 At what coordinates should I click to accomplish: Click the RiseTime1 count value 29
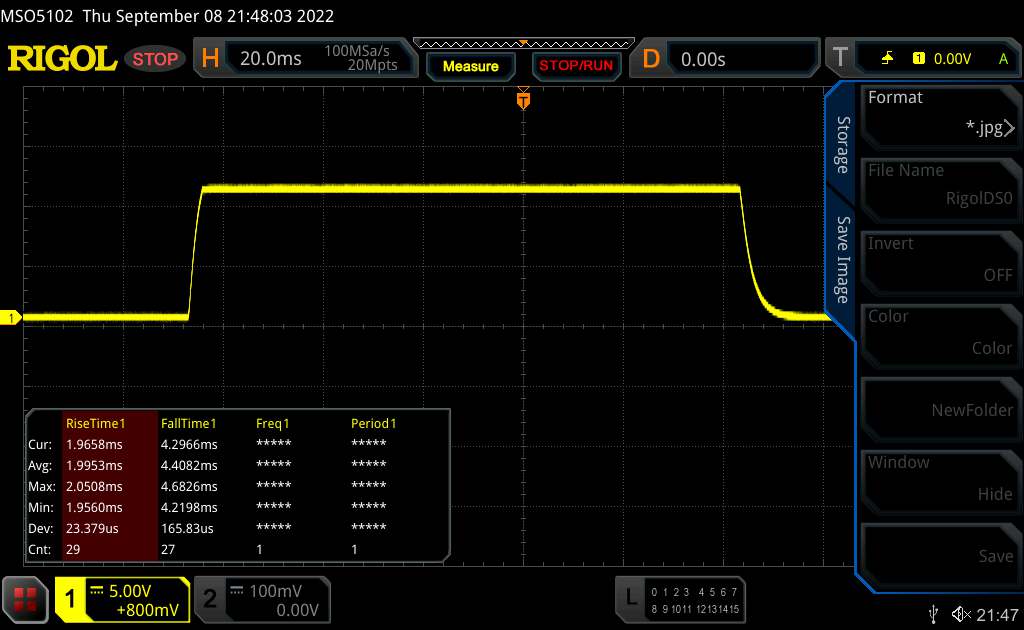[x=72, y=549]
